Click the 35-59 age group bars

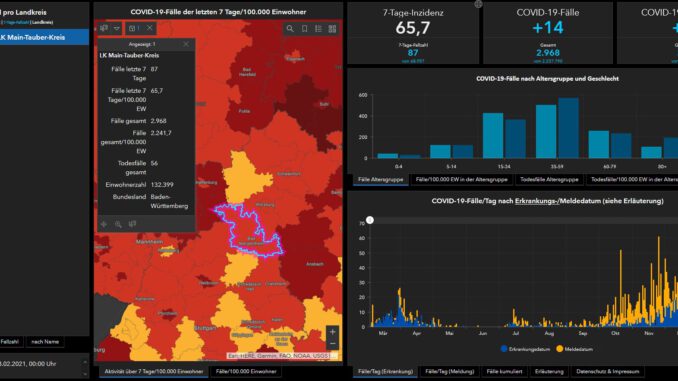pos(557,128)
